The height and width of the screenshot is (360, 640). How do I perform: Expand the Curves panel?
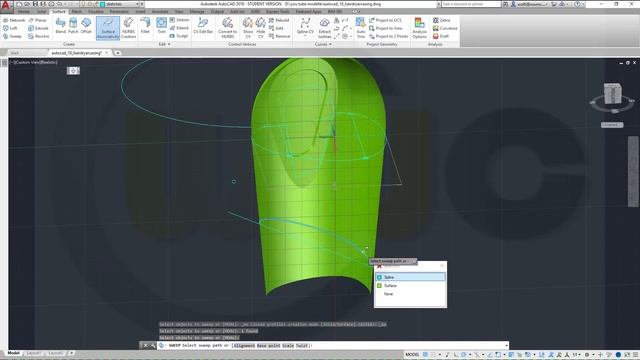click(x=323, y=44)
